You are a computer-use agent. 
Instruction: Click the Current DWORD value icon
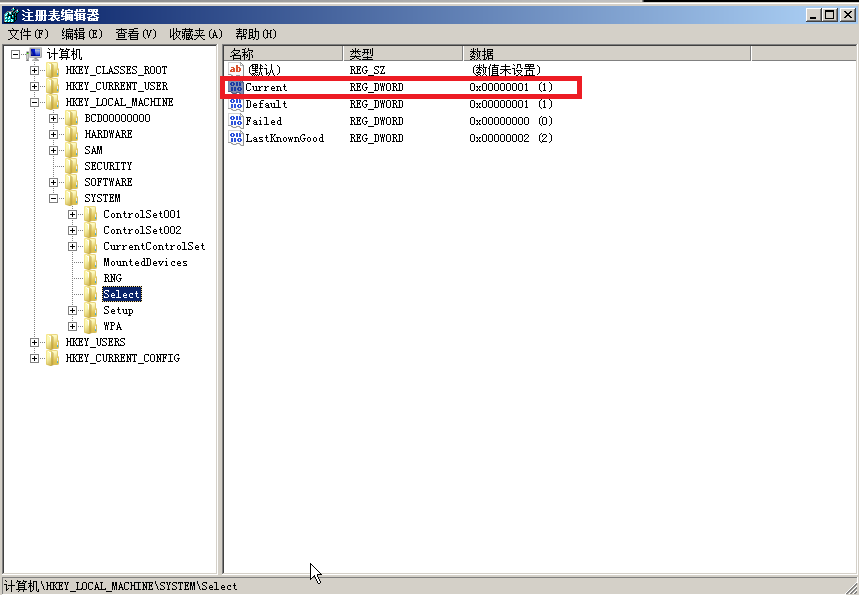236,88
